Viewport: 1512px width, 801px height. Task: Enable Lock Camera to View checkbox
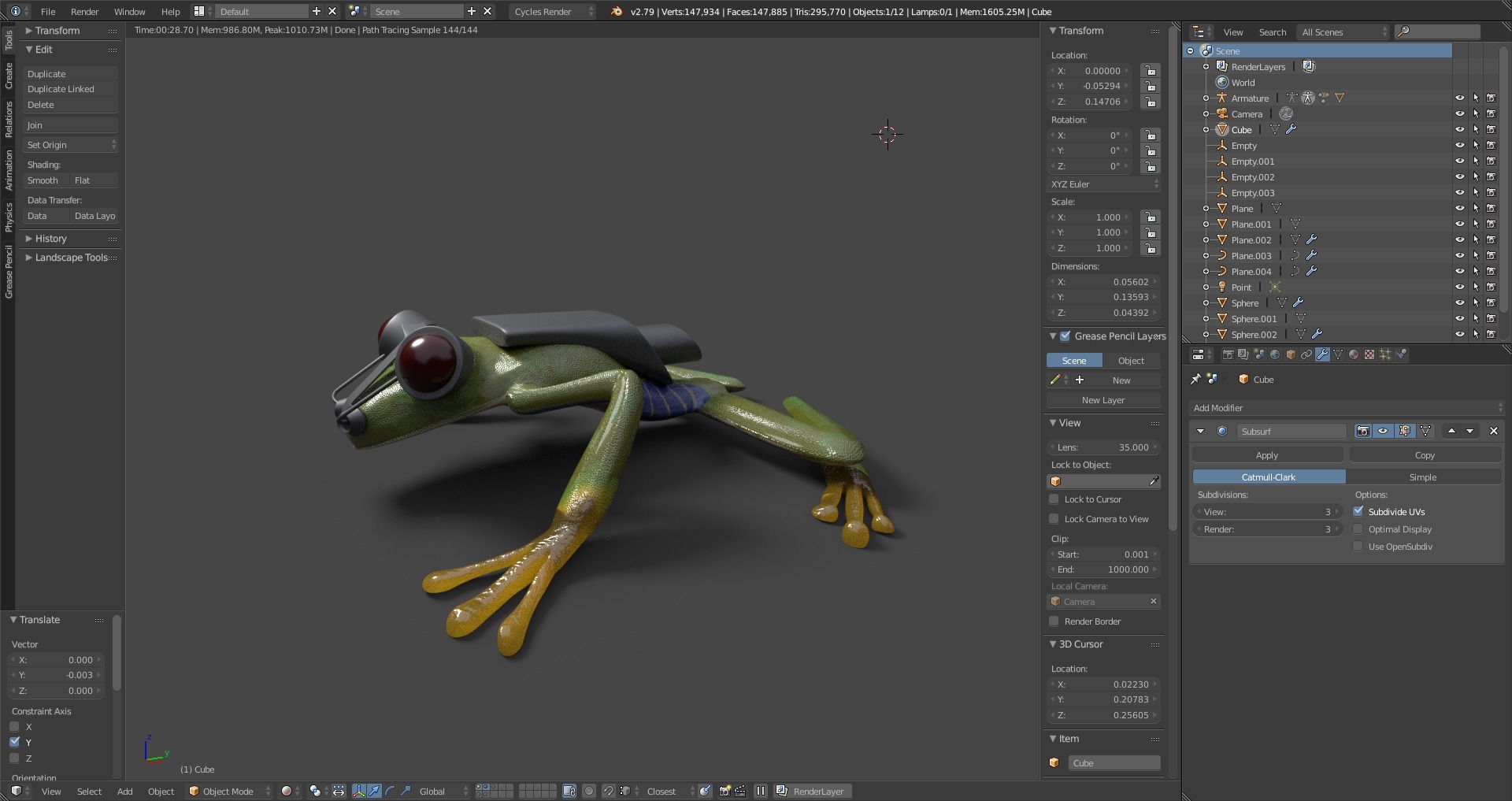1054,519
